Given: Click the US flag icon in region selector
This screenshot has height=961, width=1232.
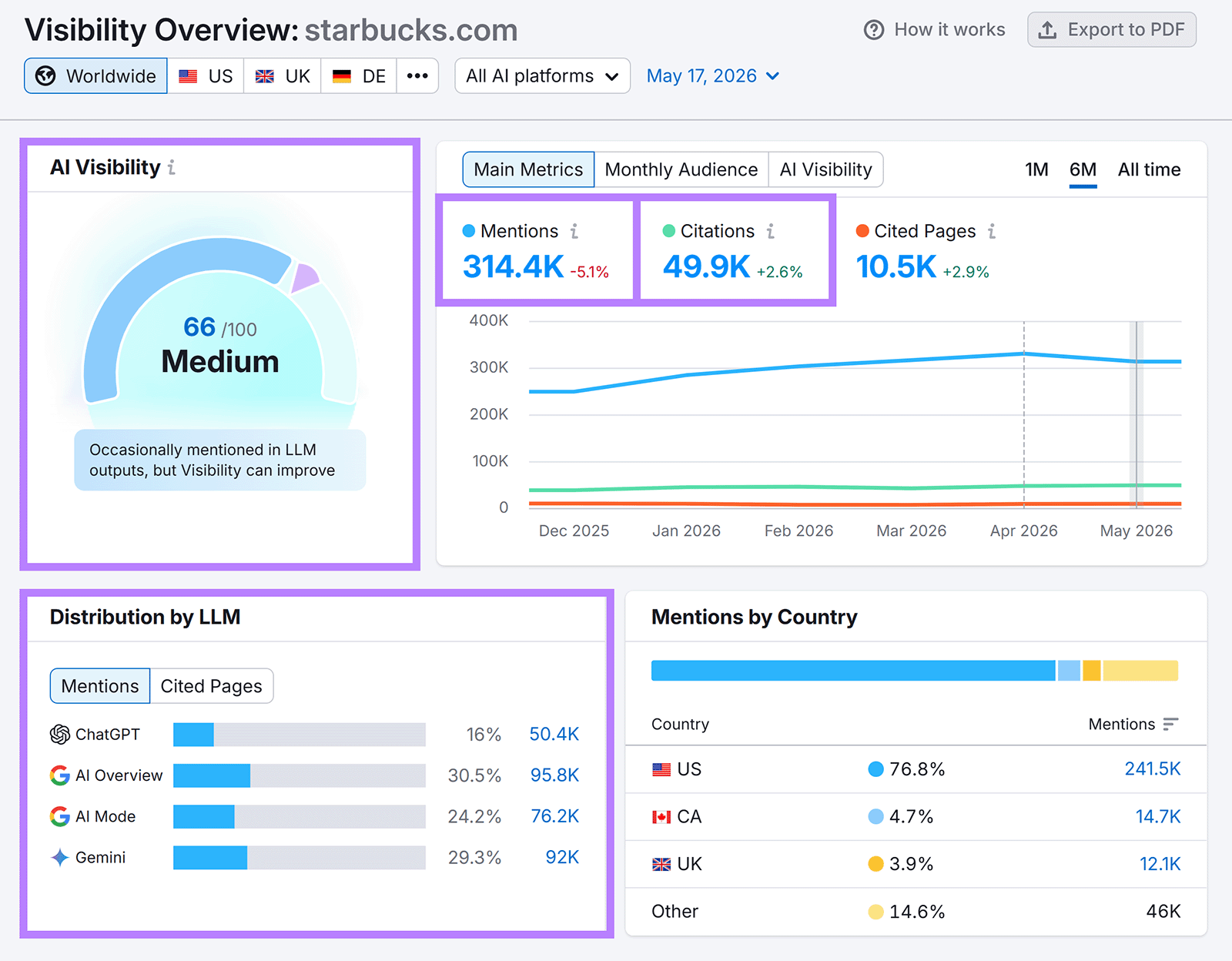Looking at the screenshot, I should click(188, 76).
